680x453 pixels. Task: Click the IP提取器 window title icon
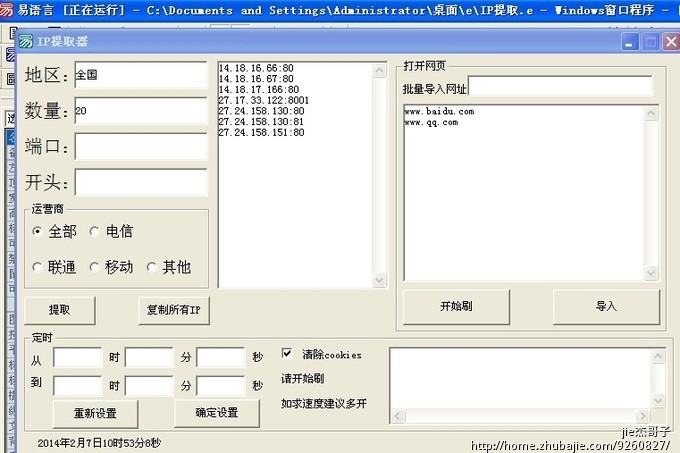click(26, 42)
